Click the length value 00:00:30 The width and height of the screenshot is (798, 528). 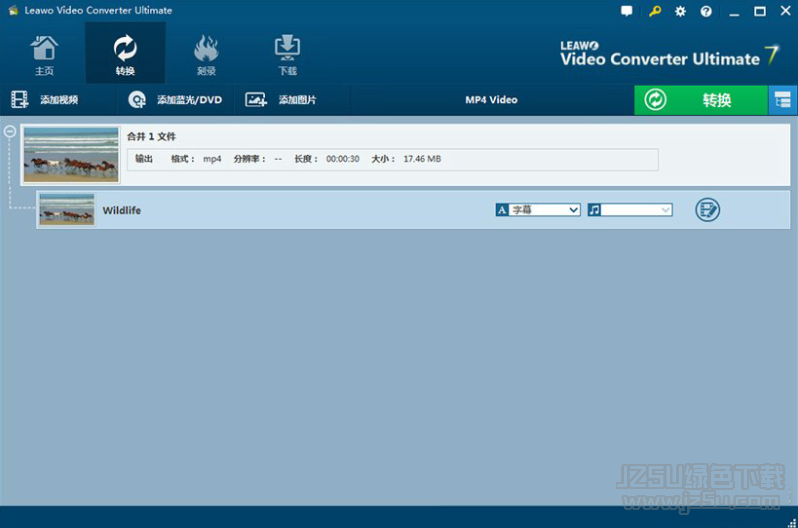click(x=343, y=159)
